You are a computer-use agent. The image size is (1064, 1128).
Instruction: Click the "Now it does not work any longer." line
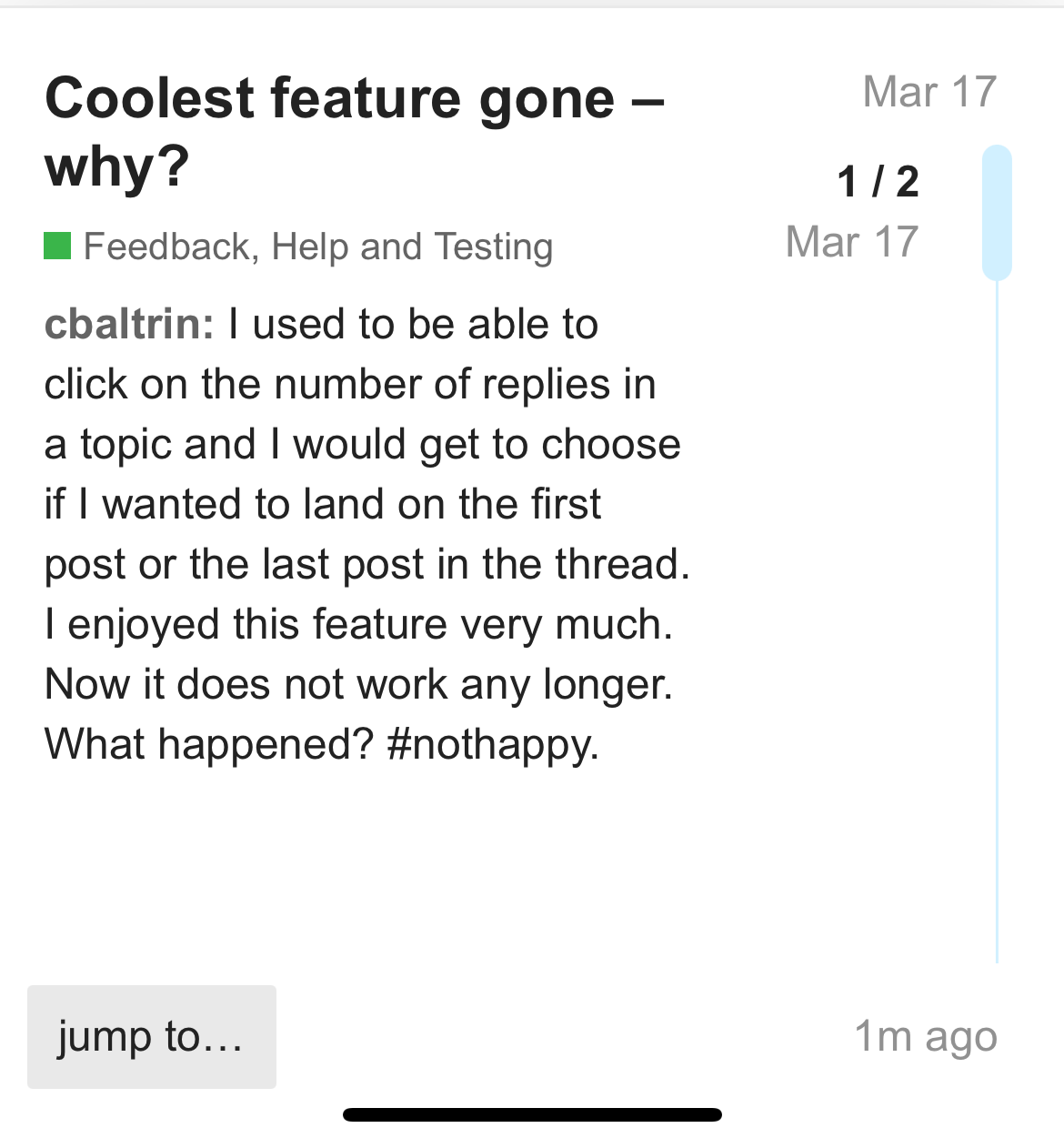[358, 684]
